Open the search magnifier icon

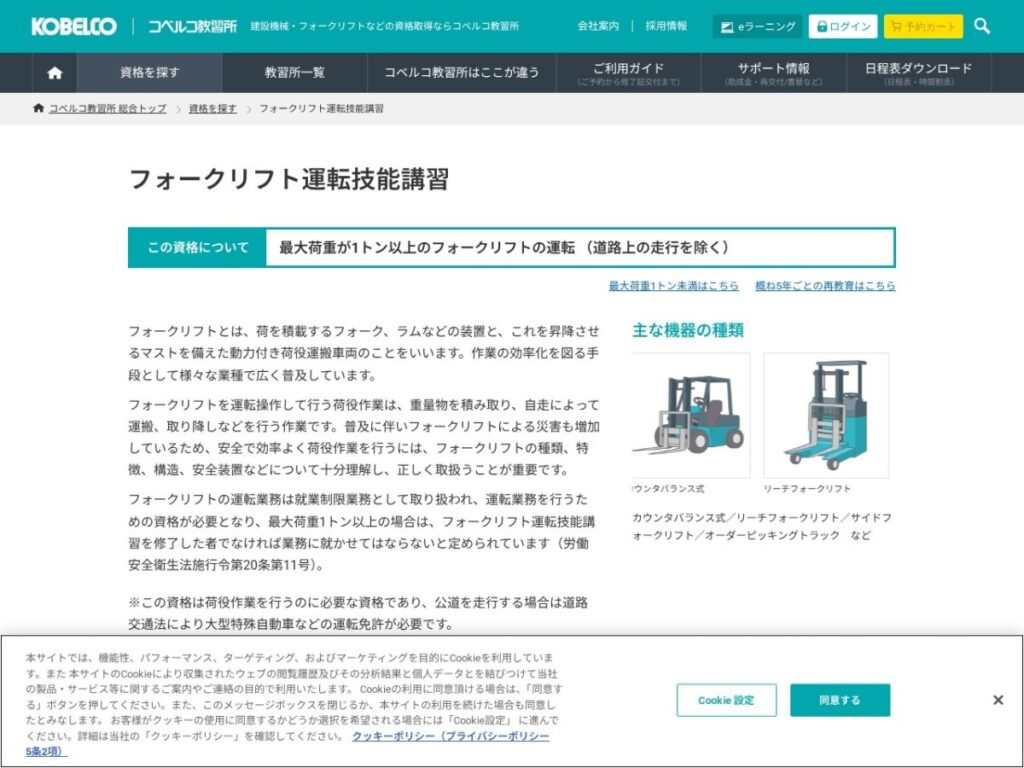coord(982,26)
